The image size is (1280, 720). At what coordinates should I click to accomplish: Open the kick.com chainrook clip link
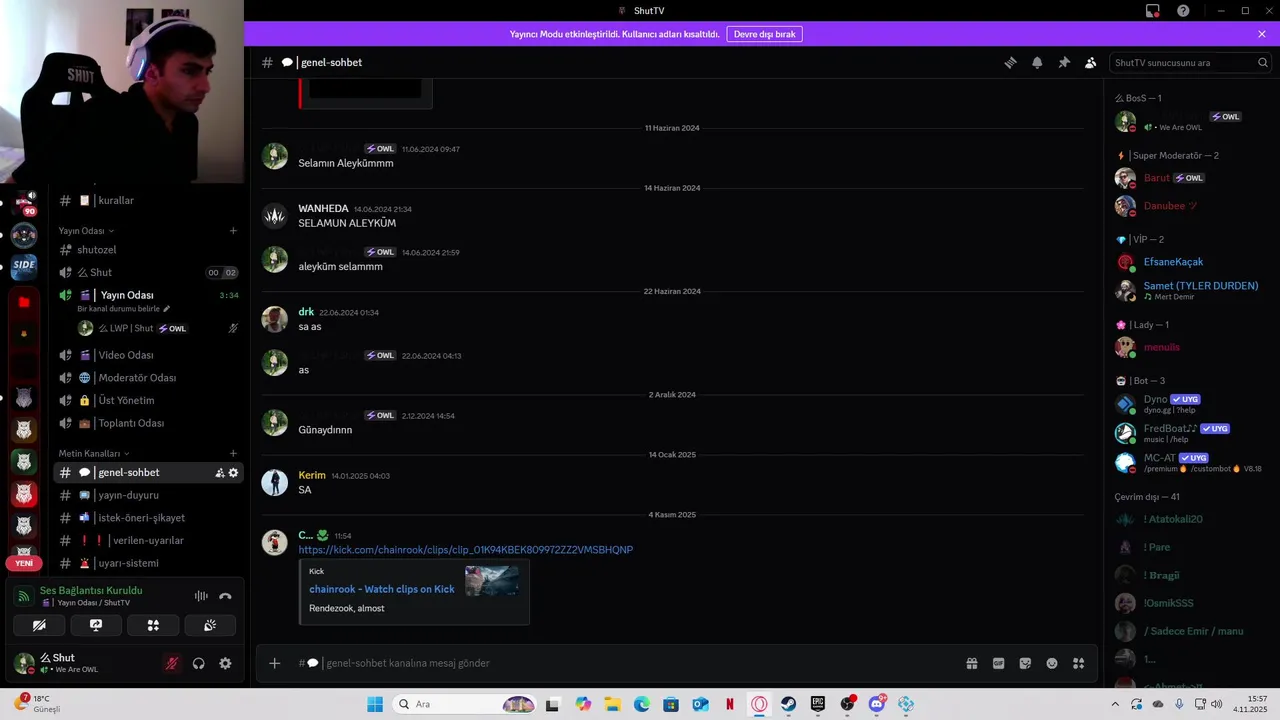point(465,550)
